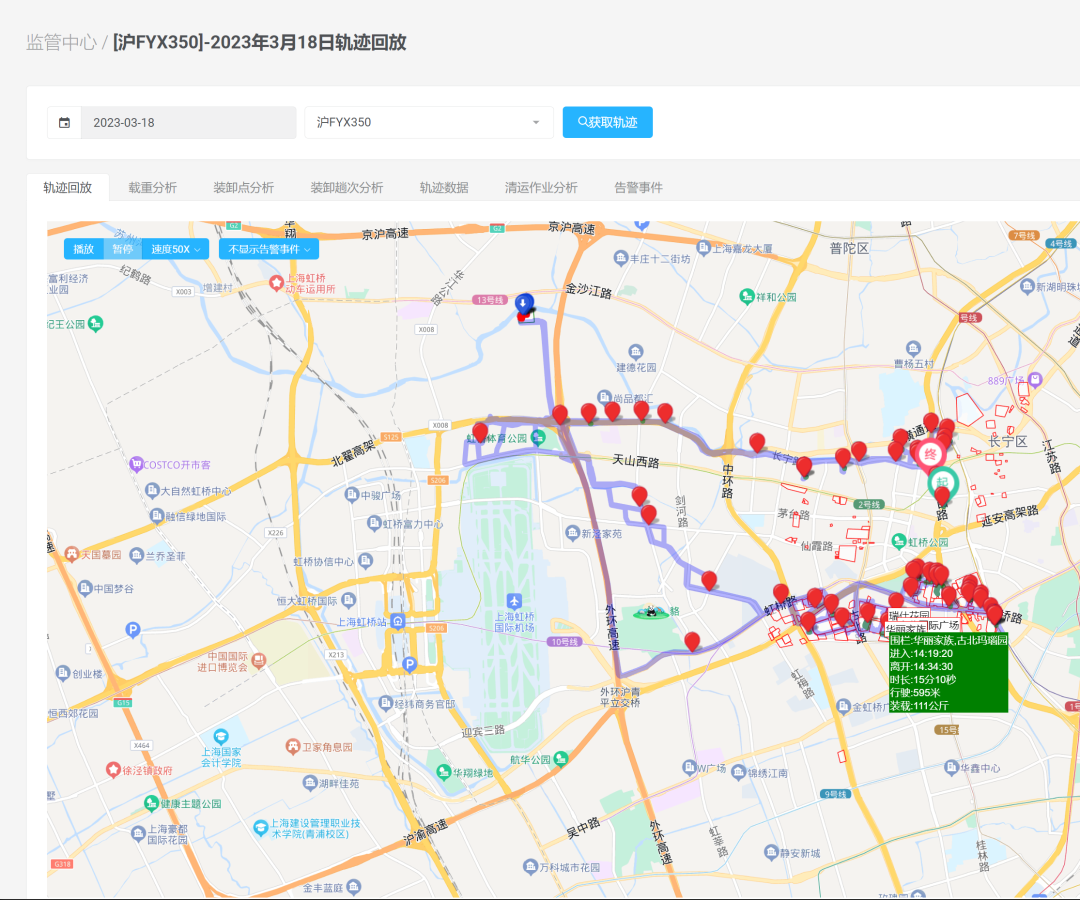Click the blue down-arrow marker on the map
Screen dimensions: 1080x900
(525, 304)
